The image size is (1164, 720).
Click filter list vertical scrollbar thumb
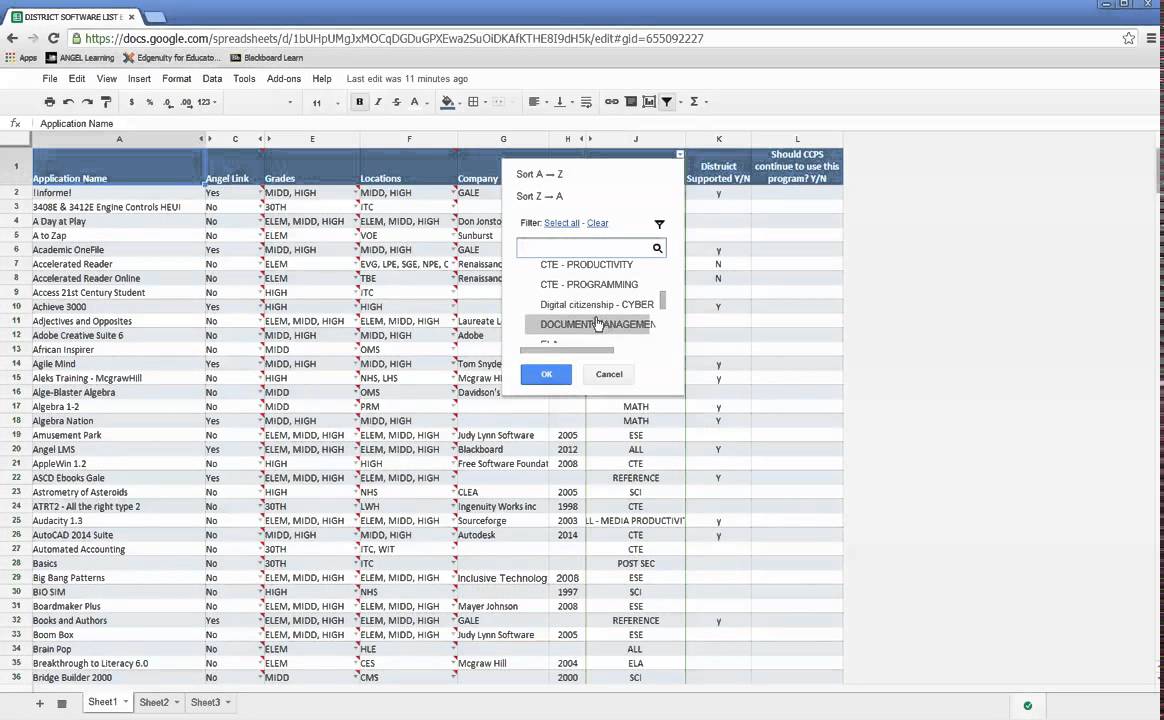pos(663,300)
